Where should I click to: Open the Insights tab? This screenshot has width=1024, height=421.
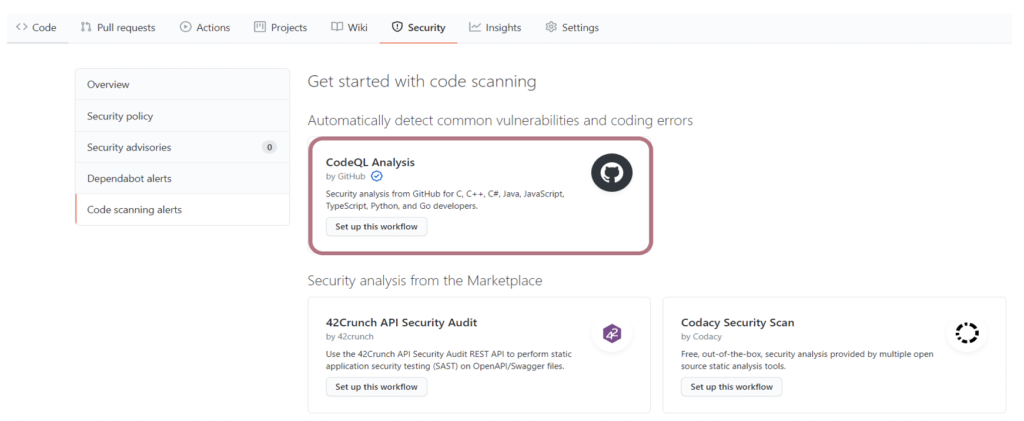pyautogui.click(x=495, y=27)
